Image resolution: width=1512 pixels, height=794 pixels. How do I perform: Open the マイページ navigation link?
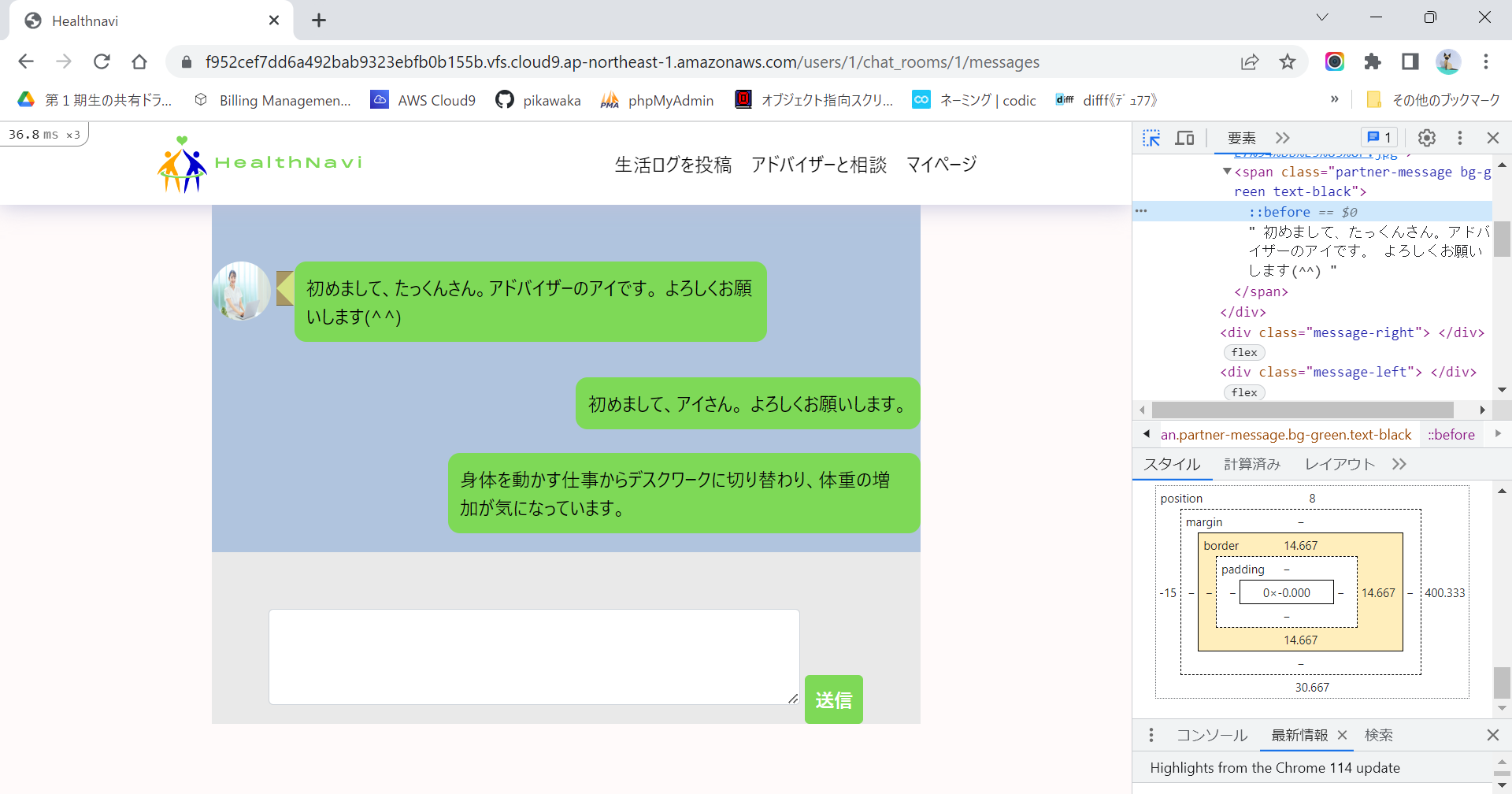(x=940, y=164)
